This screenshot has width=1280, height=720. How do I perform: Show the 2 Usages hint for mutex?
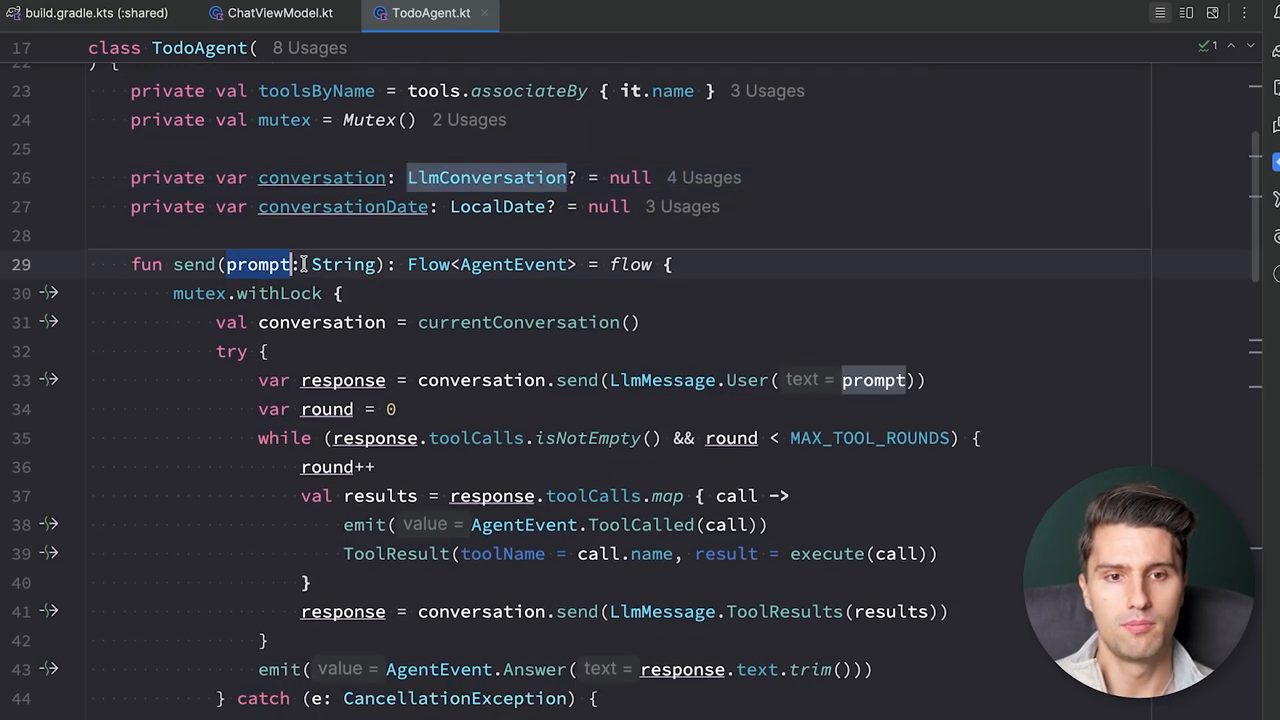469,120
